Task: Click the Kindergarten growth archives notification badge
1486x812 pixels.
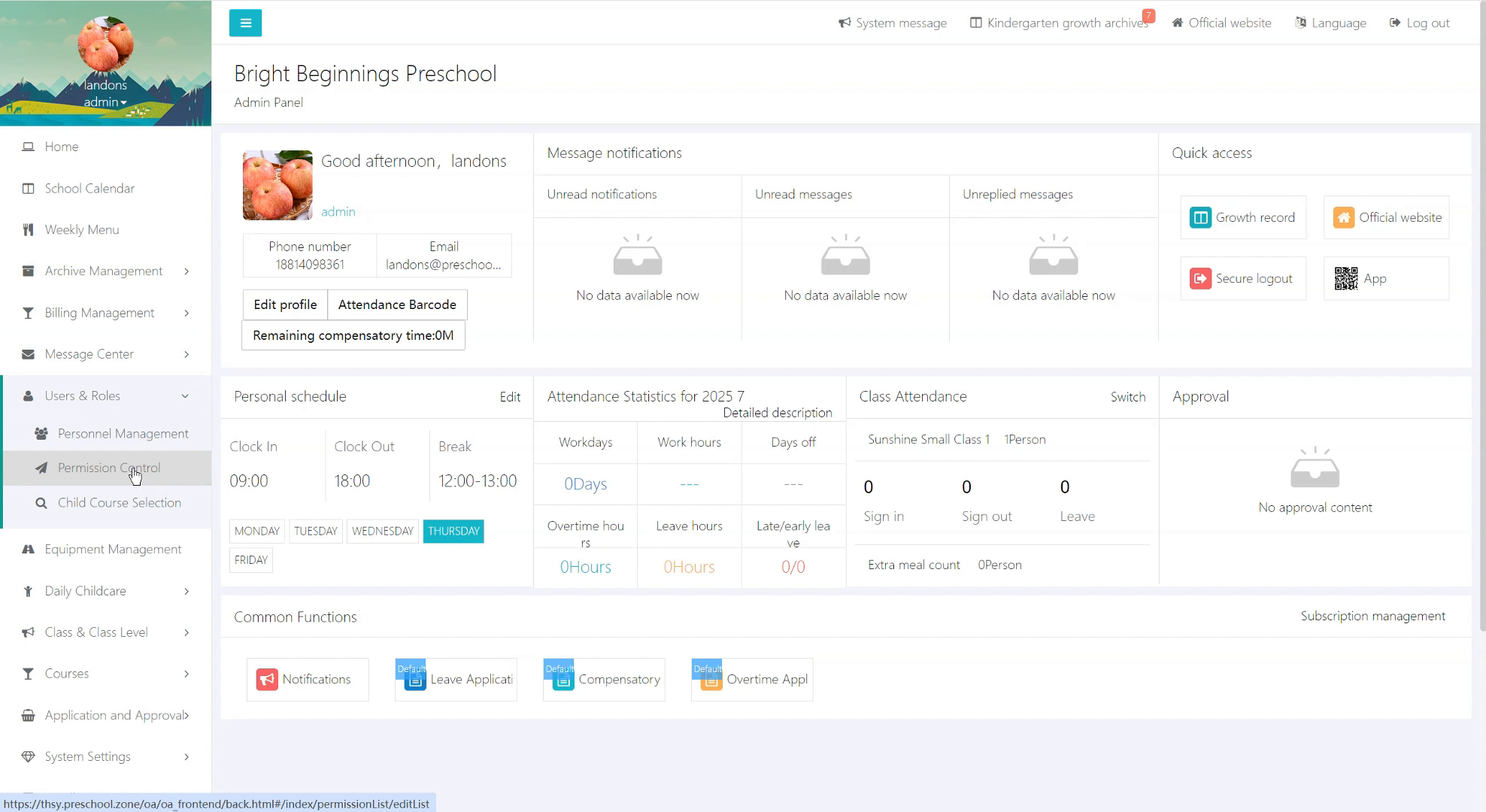Action: [x=1148, y=16]
